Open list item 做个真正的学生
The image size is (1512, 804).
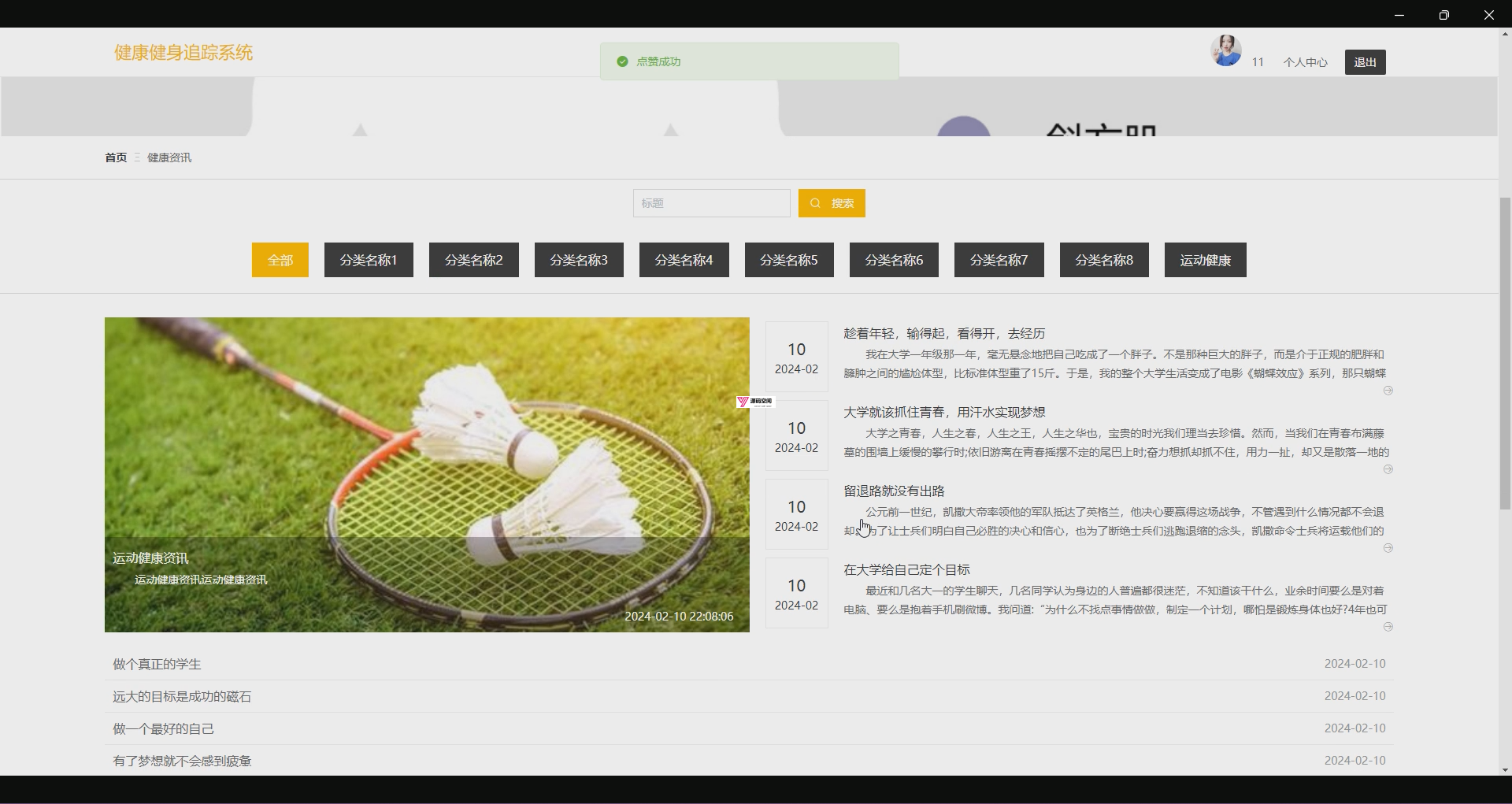157,665
